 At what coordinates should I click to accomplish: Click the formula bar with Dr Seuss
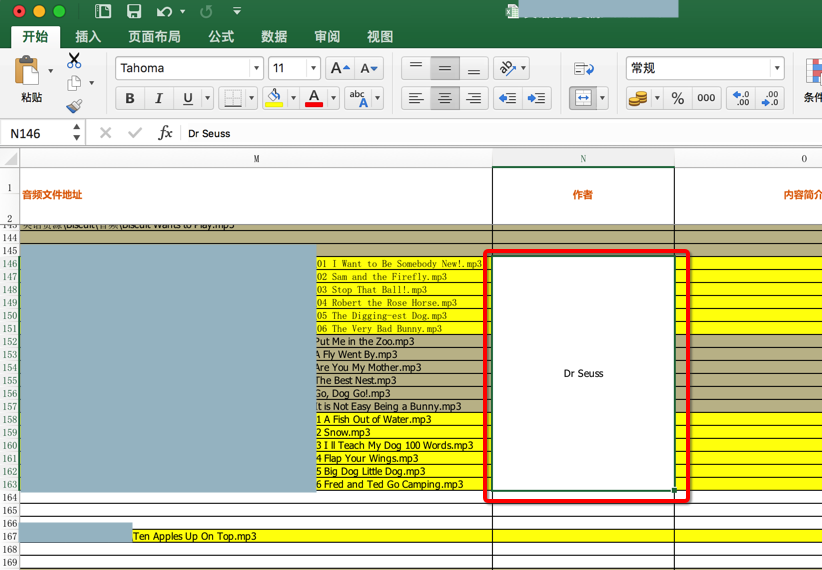pyautogui.click(x=501, y=133)
